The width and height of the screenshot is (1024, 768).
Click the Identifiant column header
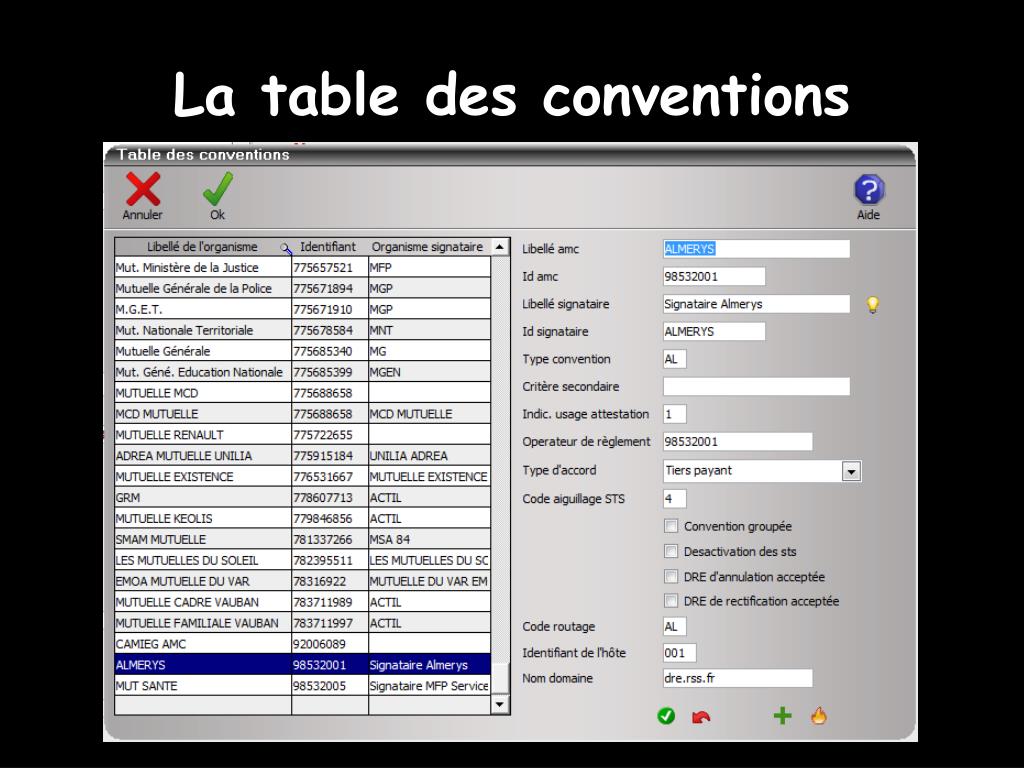pos(328,247)
